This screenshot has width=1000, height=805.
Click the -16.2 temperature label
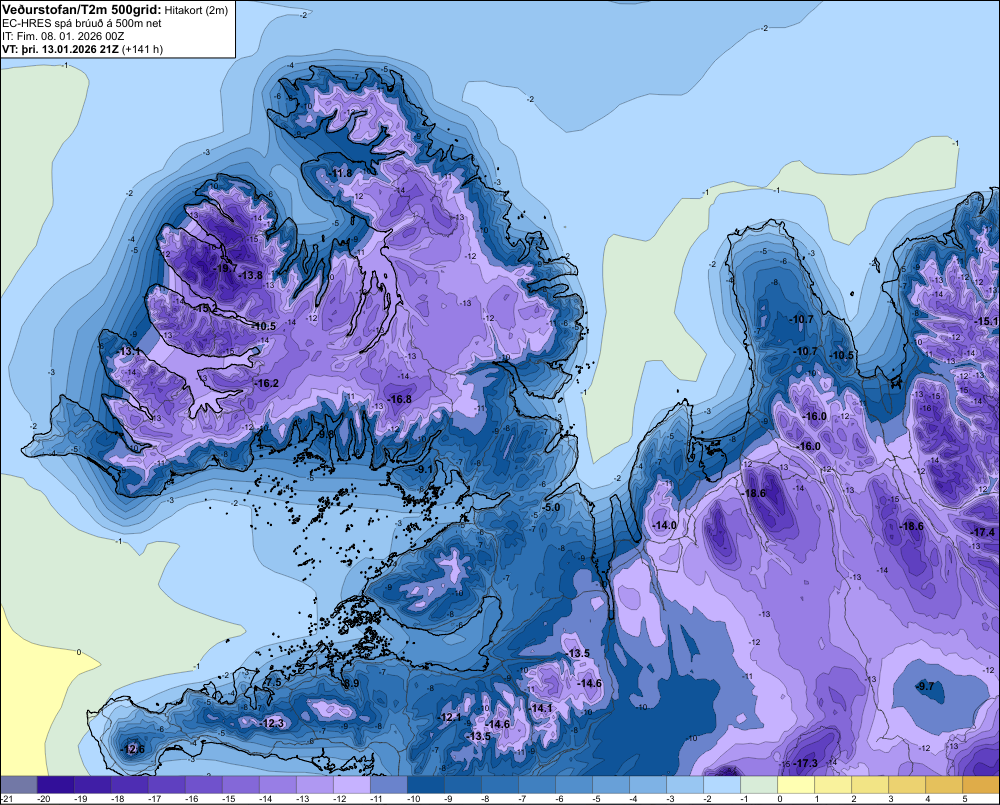coord(267,383)
